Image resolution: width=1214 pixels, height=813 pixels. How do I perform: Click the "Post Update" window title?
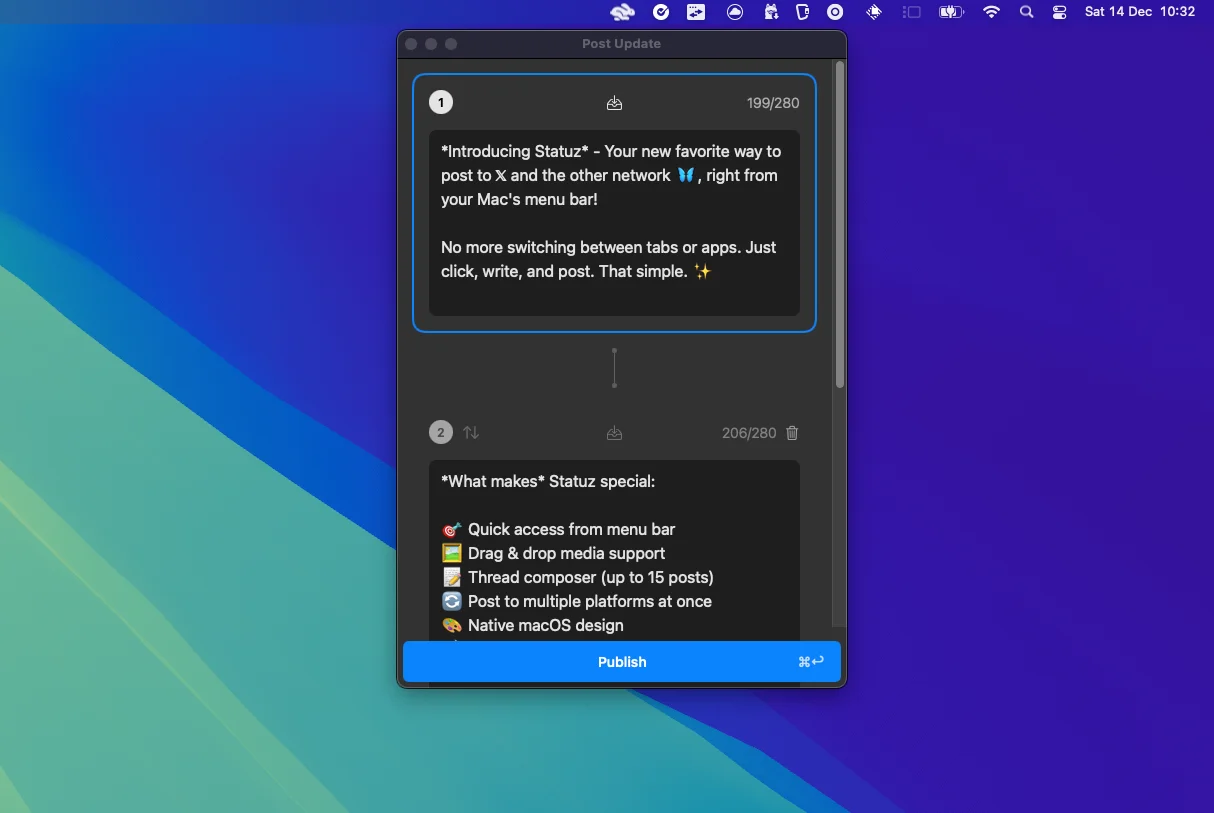tap(622, 44)
